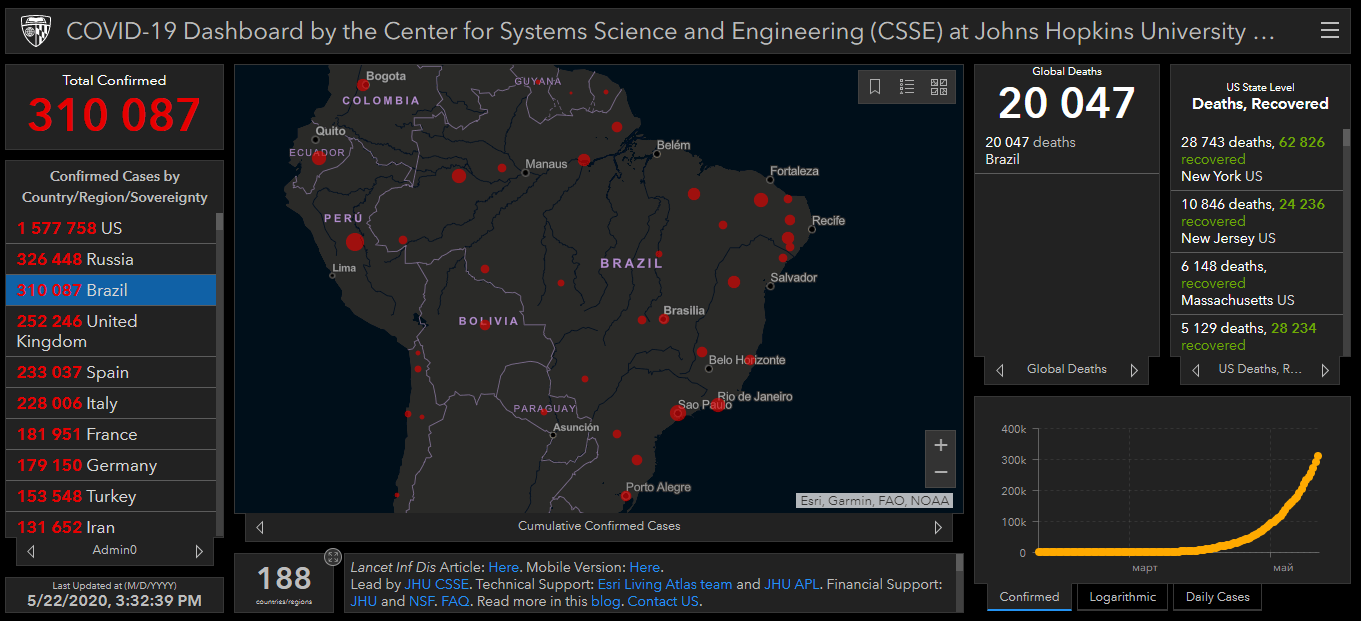Click the red case circle at Bogota
This screenshot has width=1361, height=621.
coord(364,85)
